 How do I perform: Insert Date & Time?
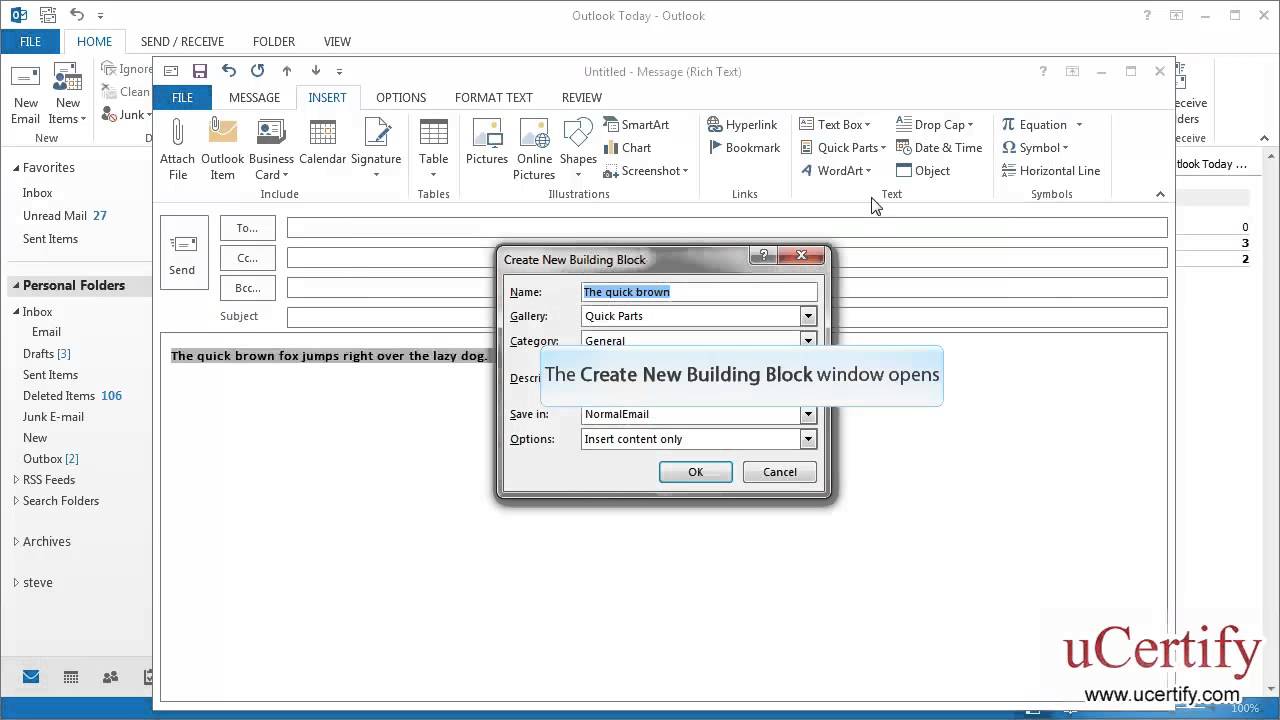tap(939, 148)
